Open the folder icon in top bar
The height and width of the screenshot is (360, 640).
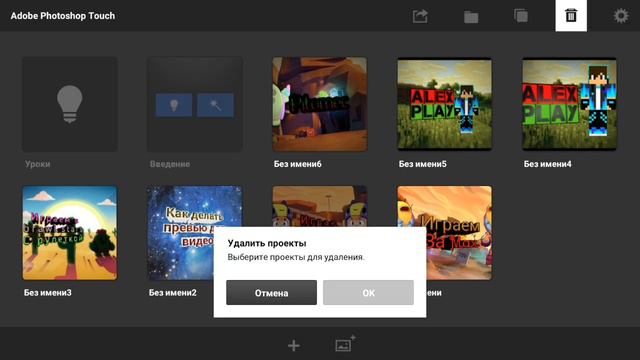click(x=471, y=17)
